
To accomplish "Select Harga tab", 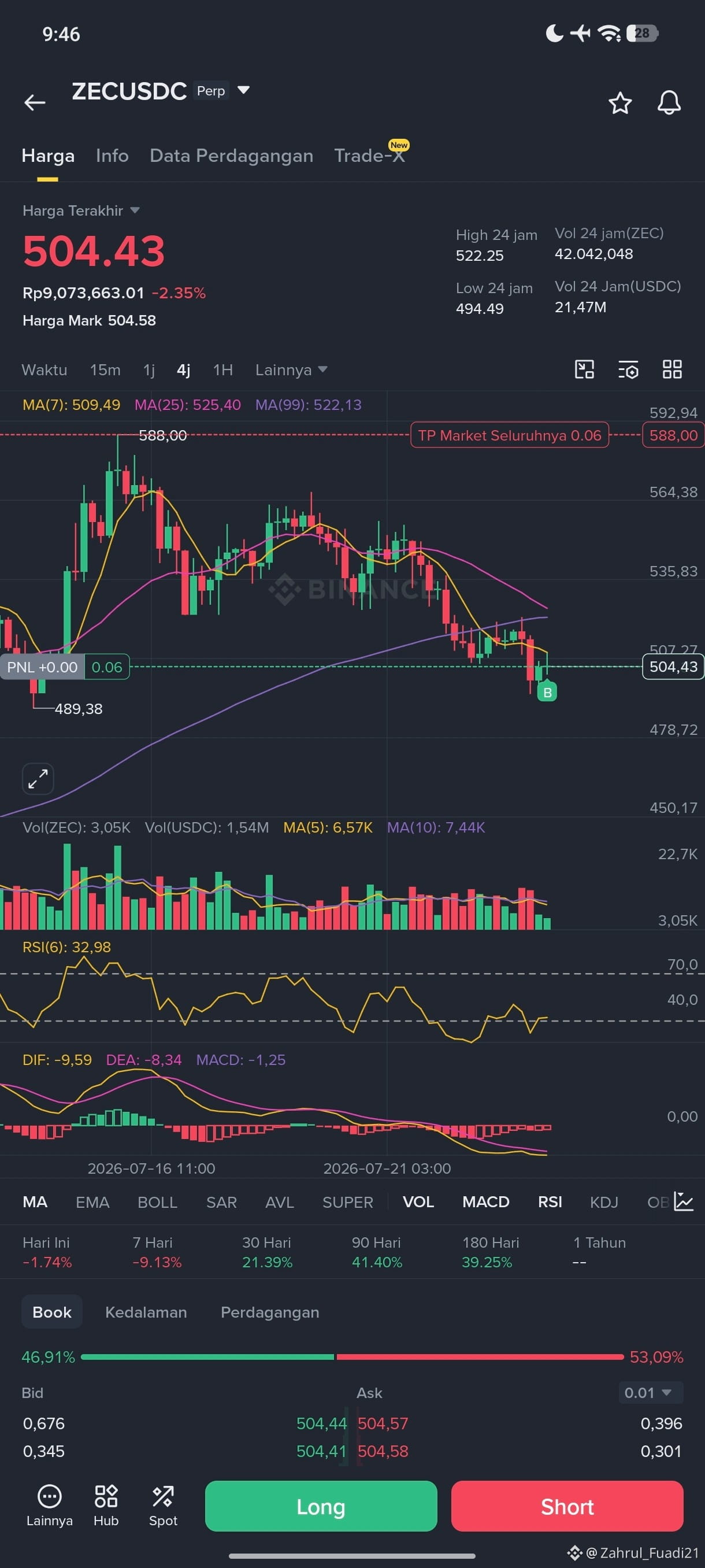I will pos(48,156).
